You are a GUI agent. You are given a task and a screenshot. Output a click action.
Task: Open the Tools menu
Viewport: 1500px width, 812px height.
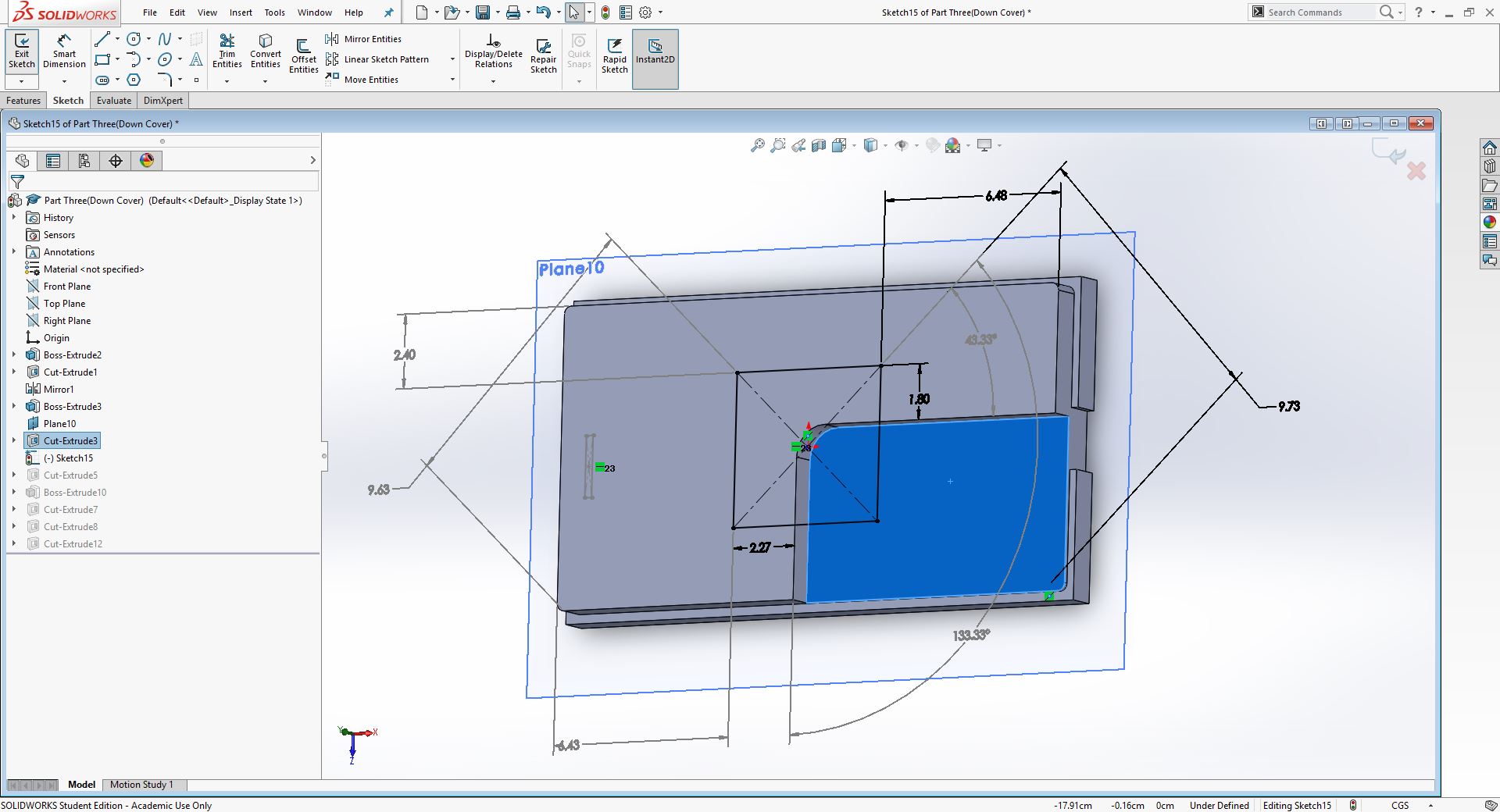click(274, 12)
